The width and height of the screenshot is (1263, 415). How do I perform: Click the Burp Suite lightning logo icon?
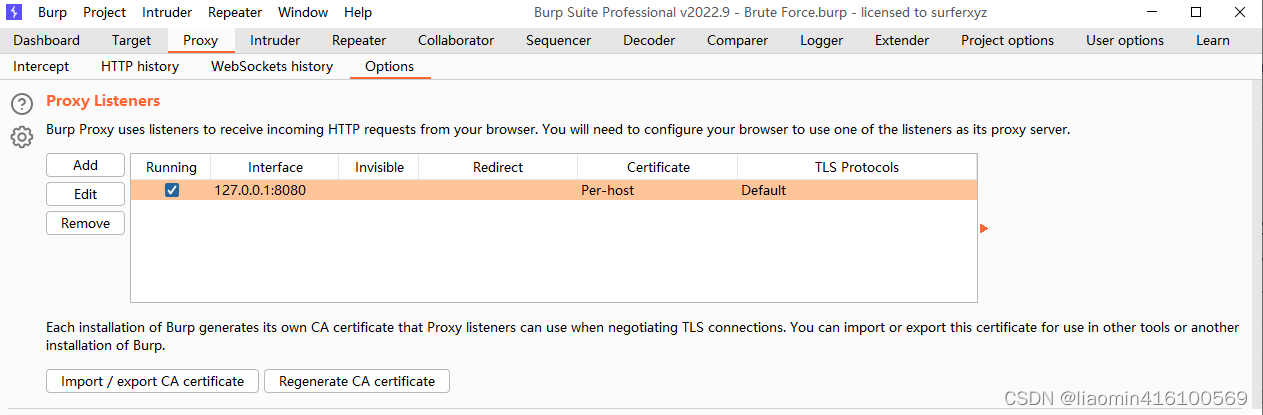tap(15, 13)
